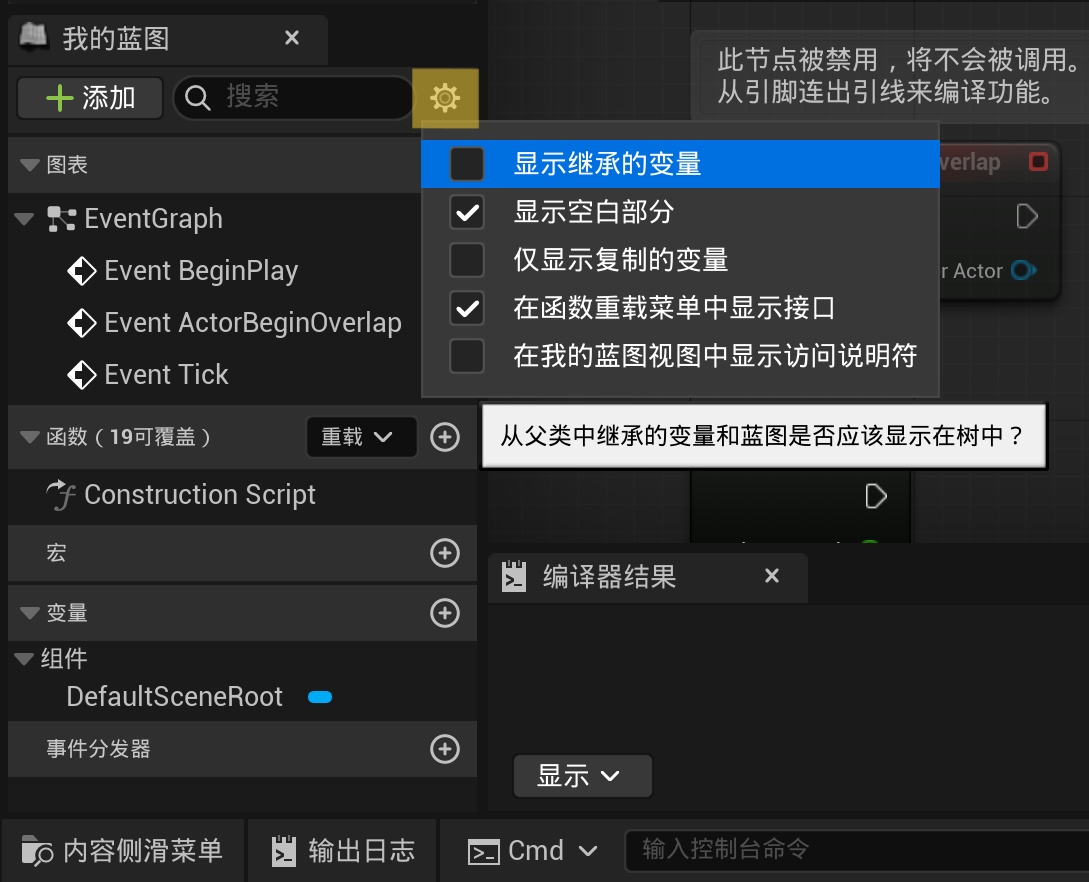
Task: Switch to 我的蓝图 tab
Action: (116, 39)
